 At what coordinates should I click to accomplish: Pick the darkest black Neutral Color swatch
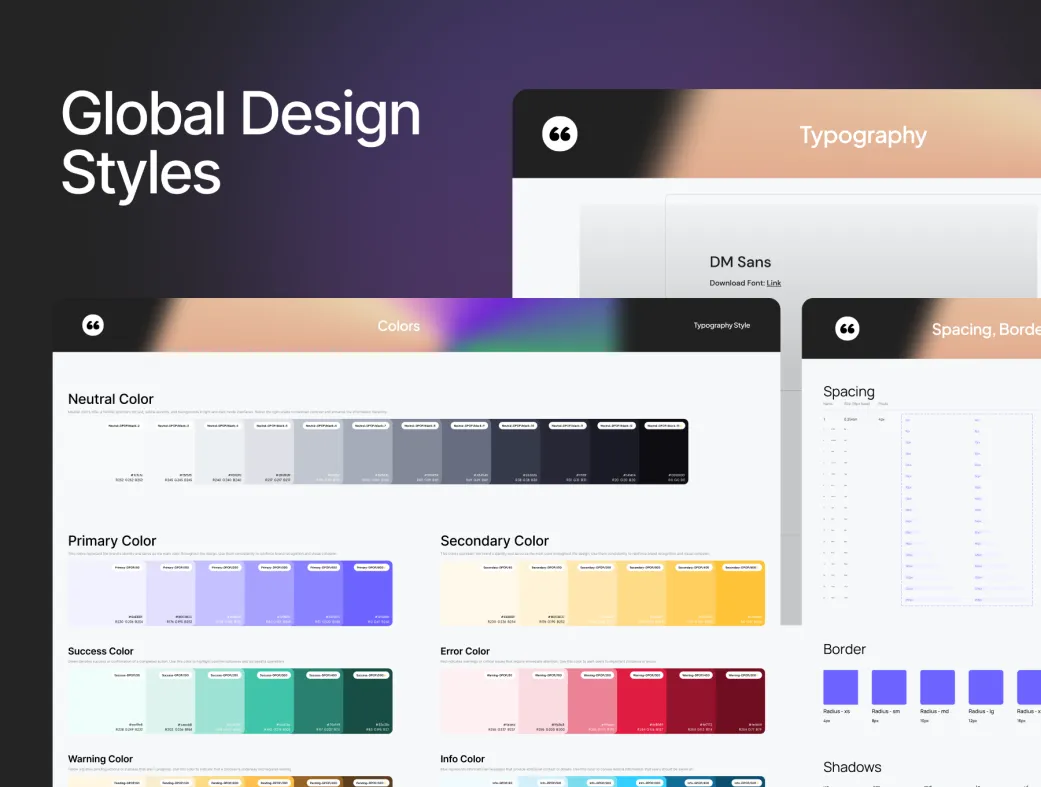click(663, 452)
